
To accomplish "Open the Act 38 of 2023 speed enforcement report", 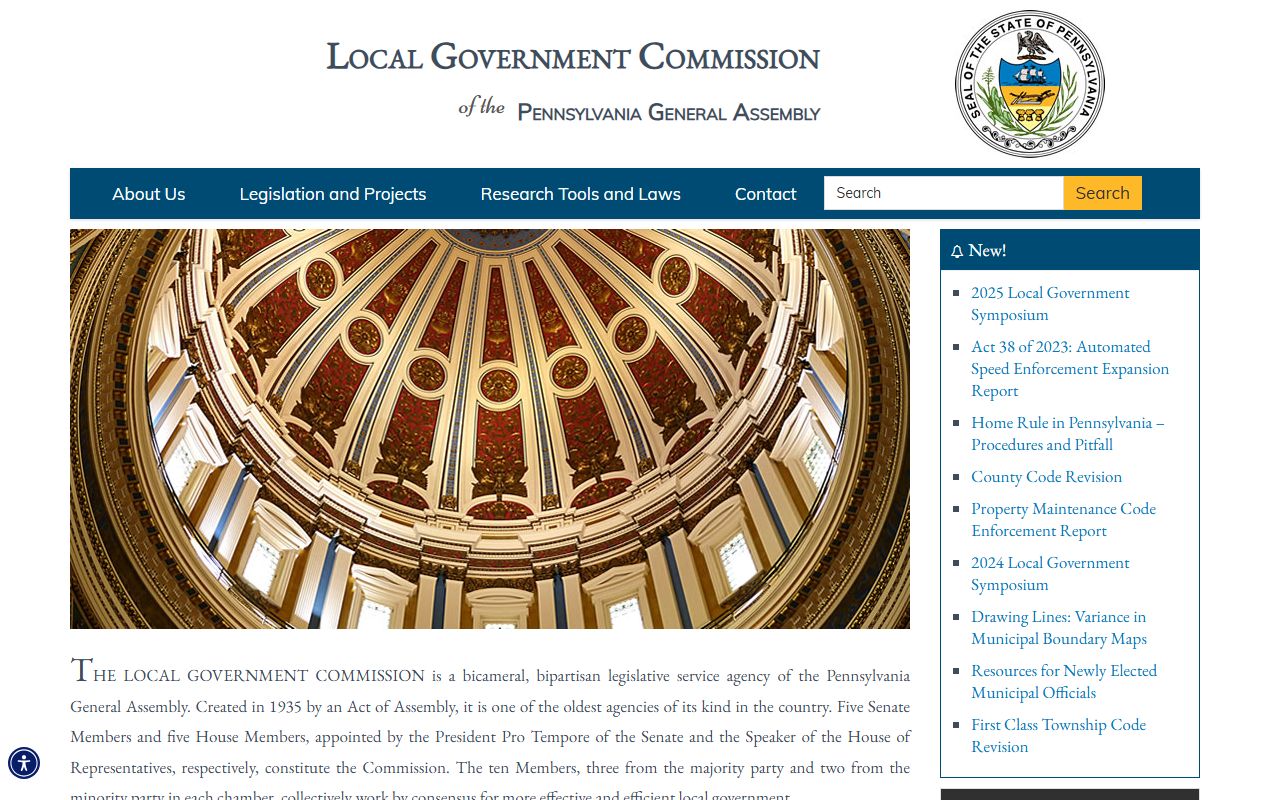I will 1070,368.
